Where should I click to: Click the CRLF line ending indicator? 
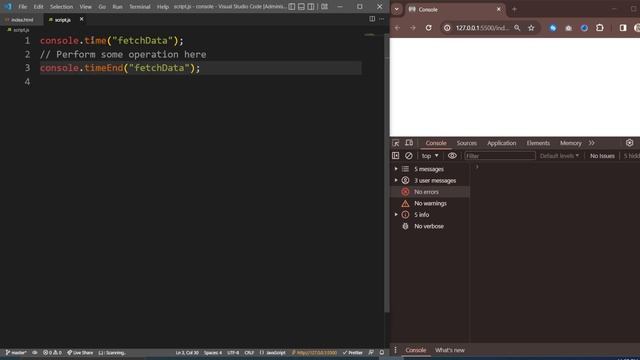pos(249,353)
